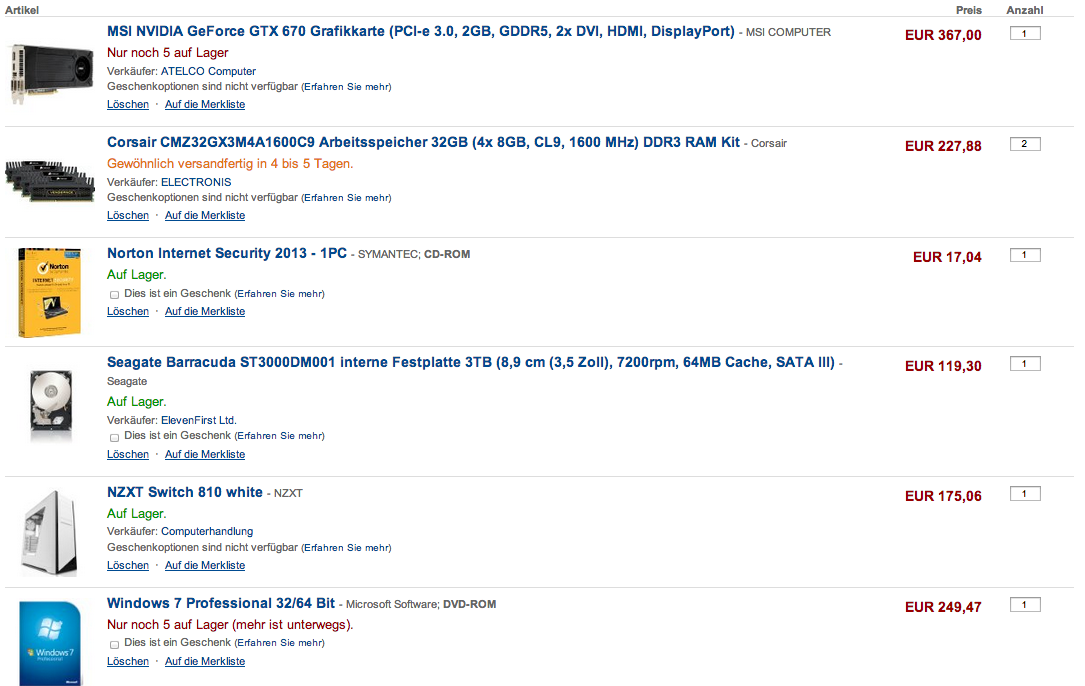This screenshot has width=1085, height=686.
Task: Open seller ElevenFirst Ltd. link
Action: (199, 420)
